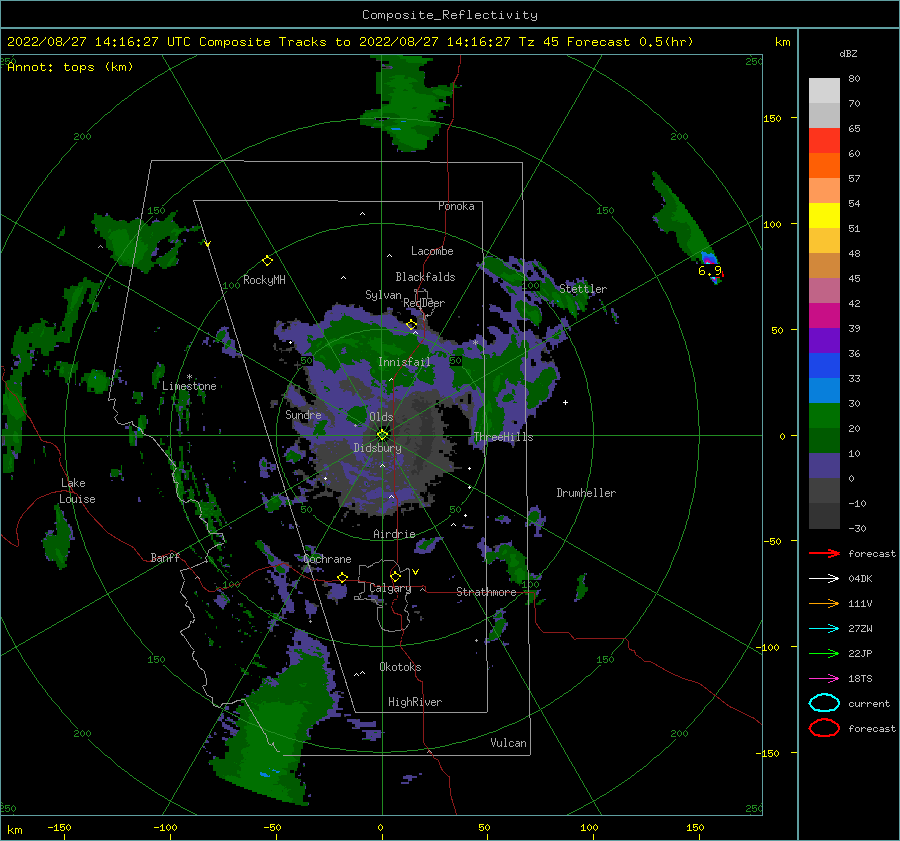900x841 pixels.
Task: Click the Blackfalds town label
Action: pos(425,277)
